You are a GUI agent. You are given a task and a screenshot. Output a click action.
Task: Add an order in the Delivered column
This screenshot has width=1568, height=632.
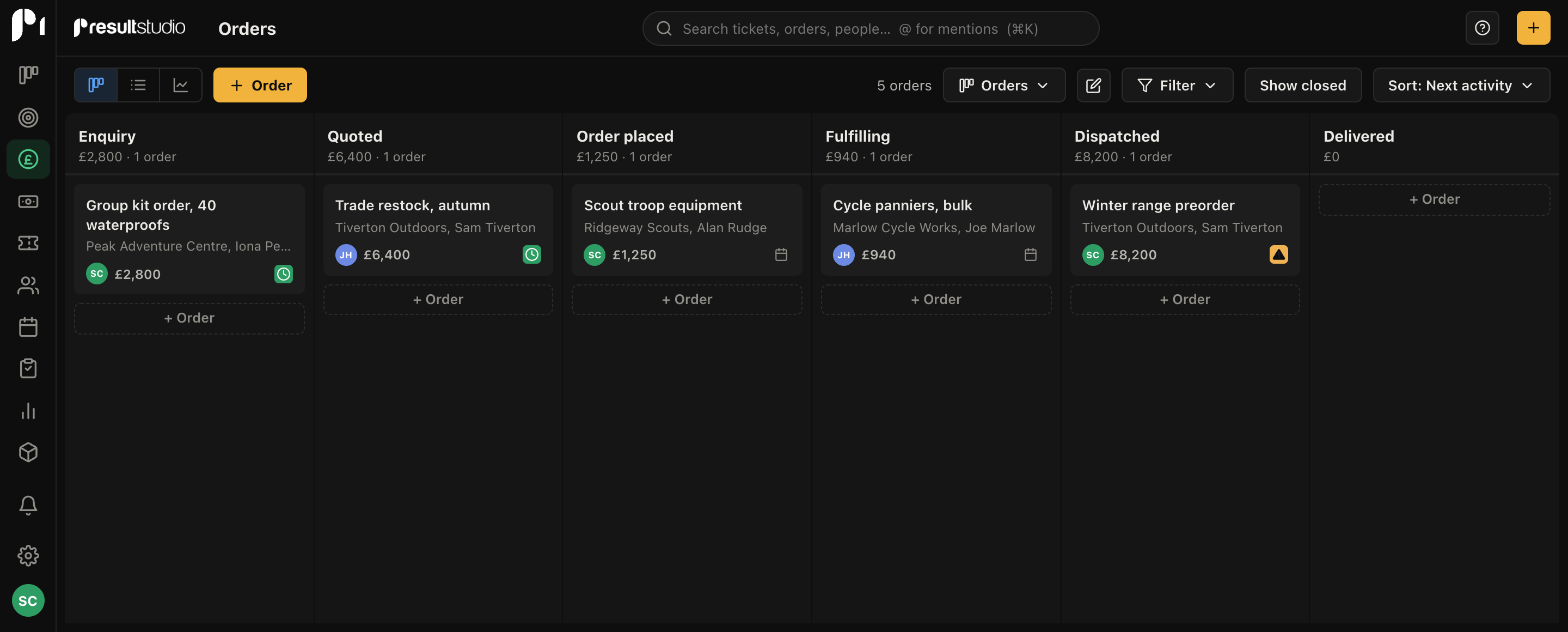[1434, 200]
